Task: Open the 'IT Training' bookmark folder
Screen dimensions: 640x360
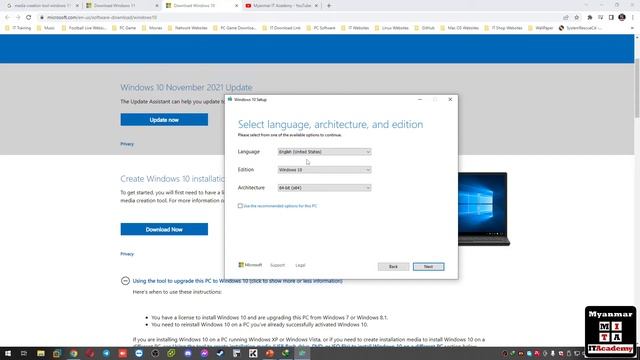Action: tap(18, 28)
